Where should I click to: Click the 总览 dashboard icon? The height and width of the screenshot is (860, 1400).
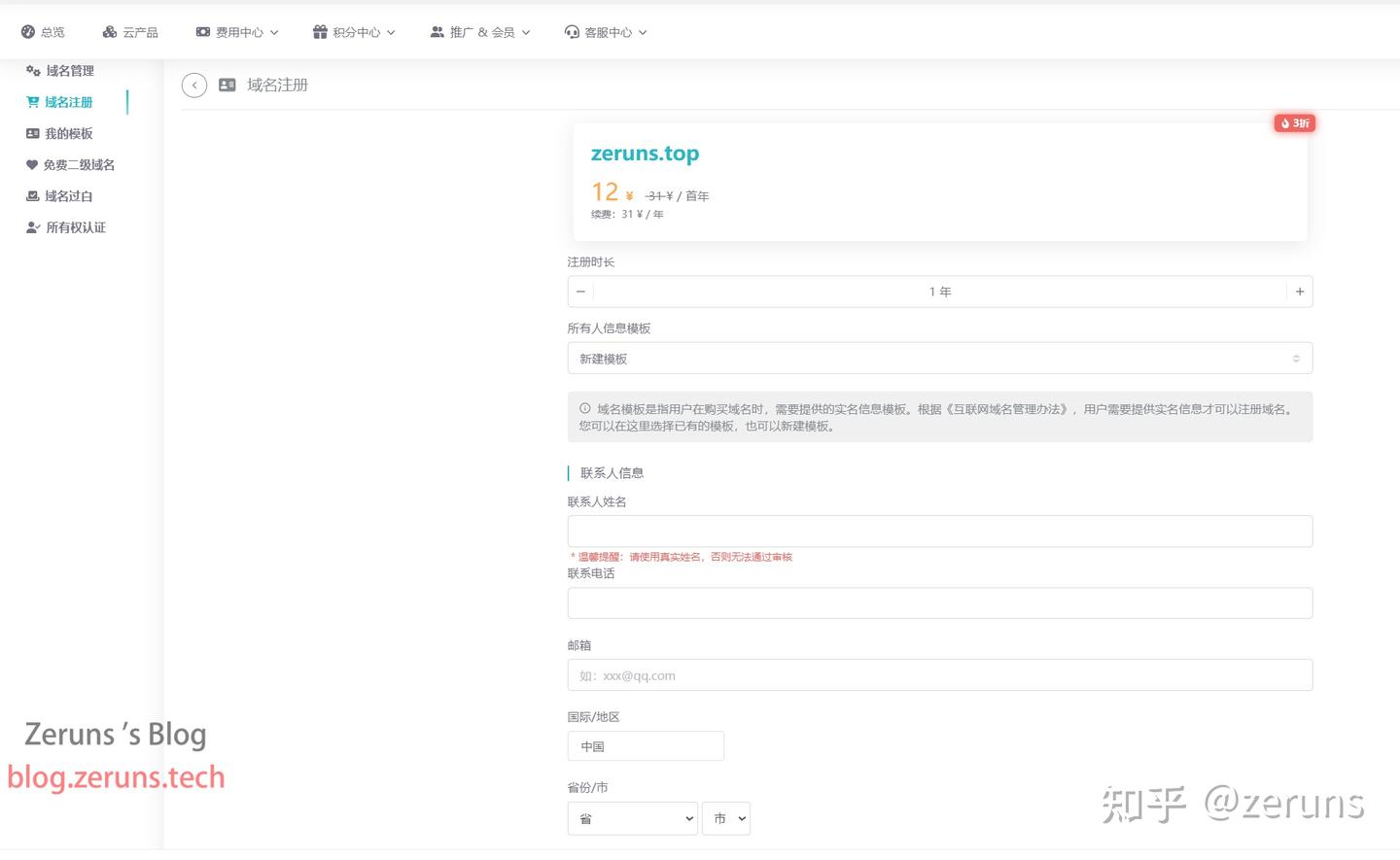click(28, 32)
